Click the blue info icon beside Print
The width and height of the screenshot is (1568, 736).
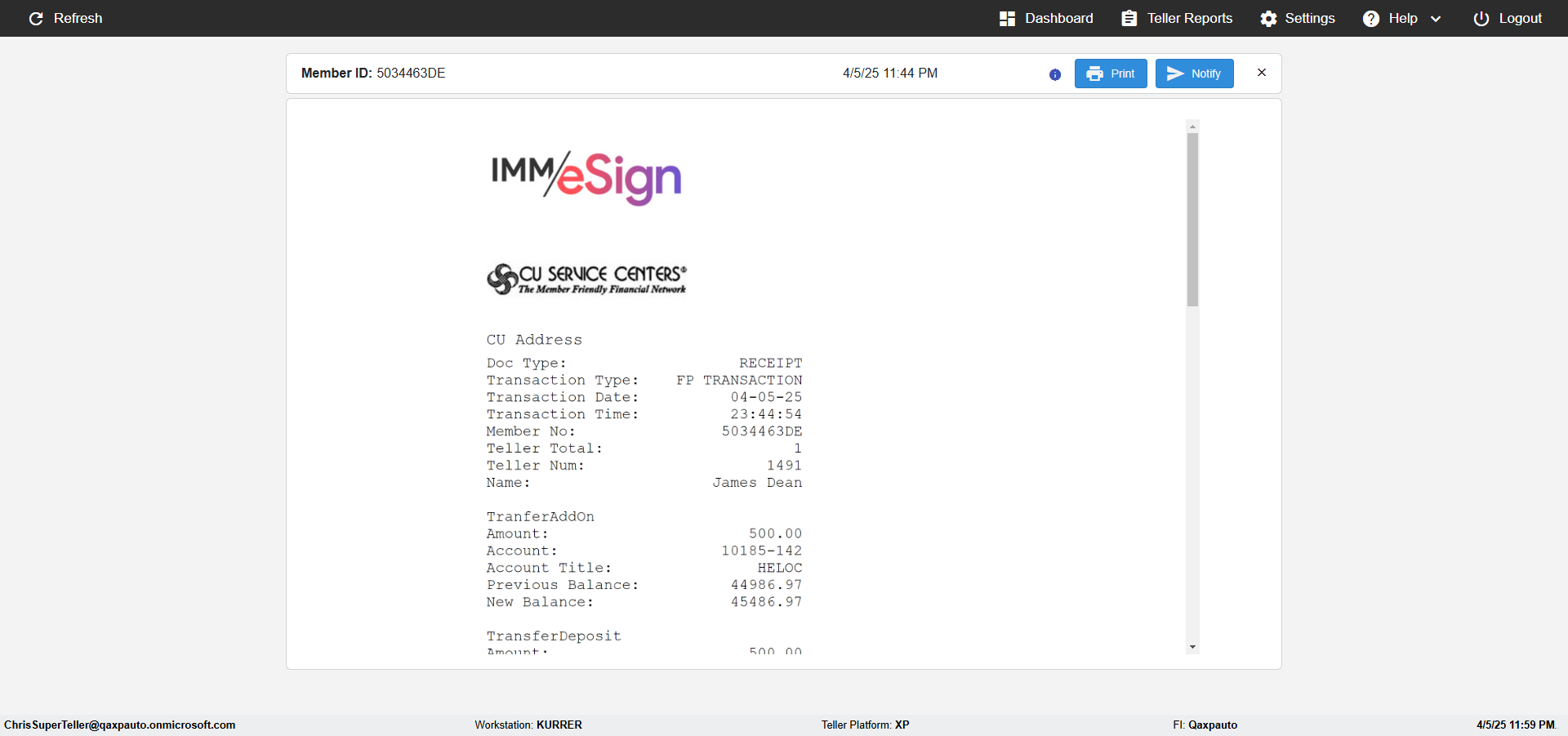1055,74
